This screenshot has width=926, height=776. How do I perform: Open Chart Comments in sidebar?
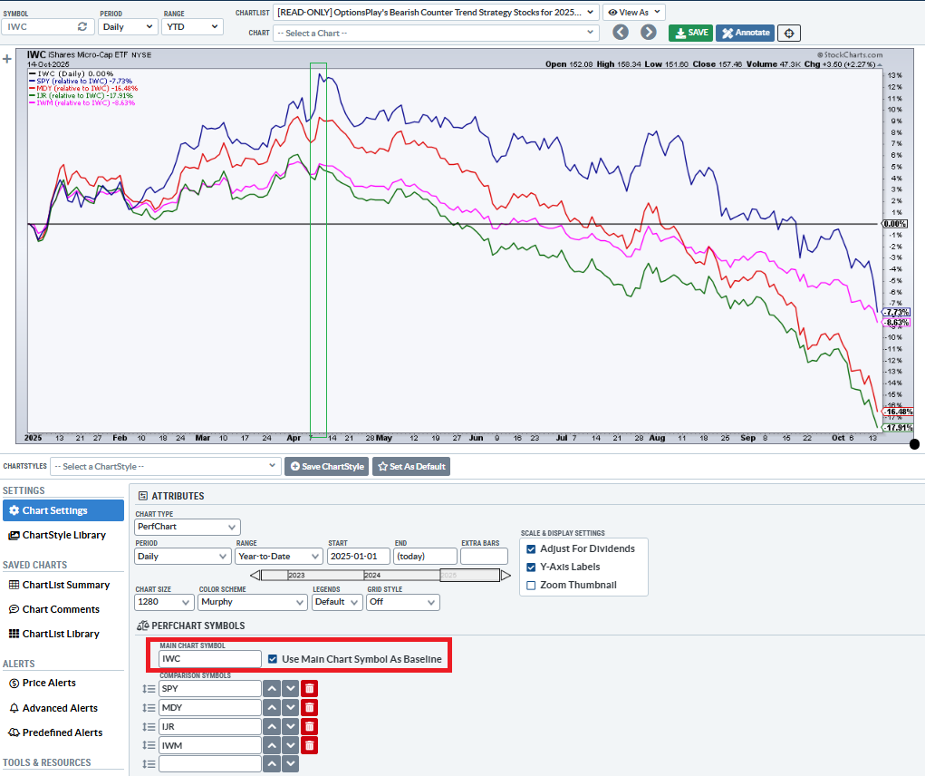coord(54,609)
